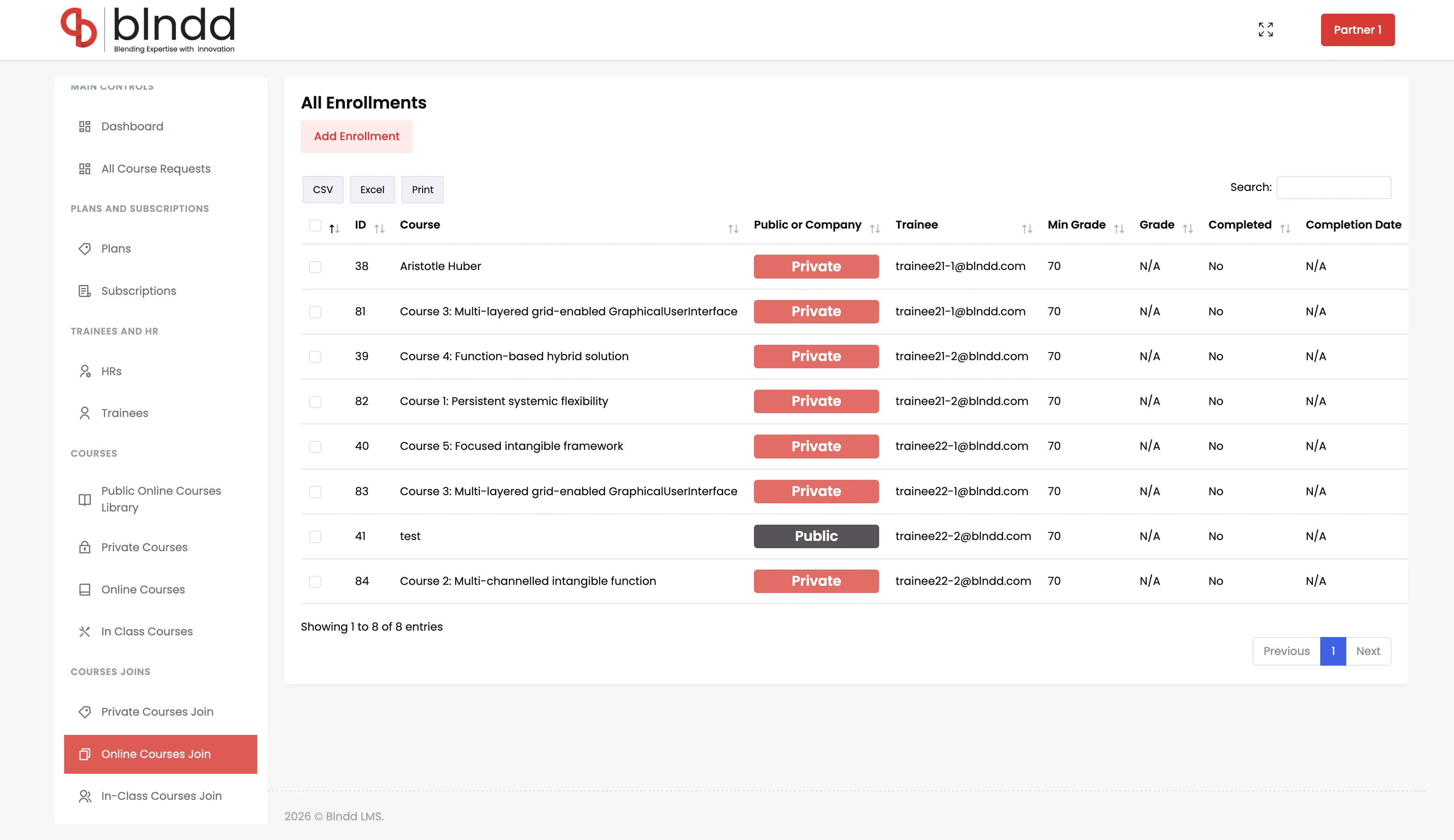Click Add Enrollment button

[x=356, y=136]
